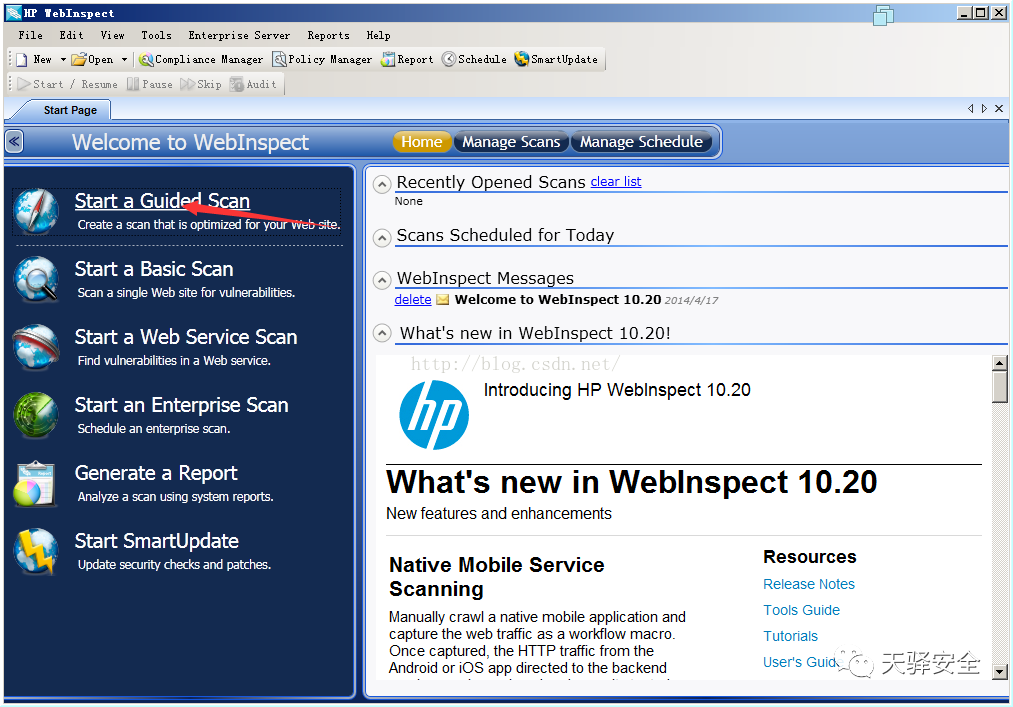Select the Start Page tab

pyautogui.click(x=70, y=110)
